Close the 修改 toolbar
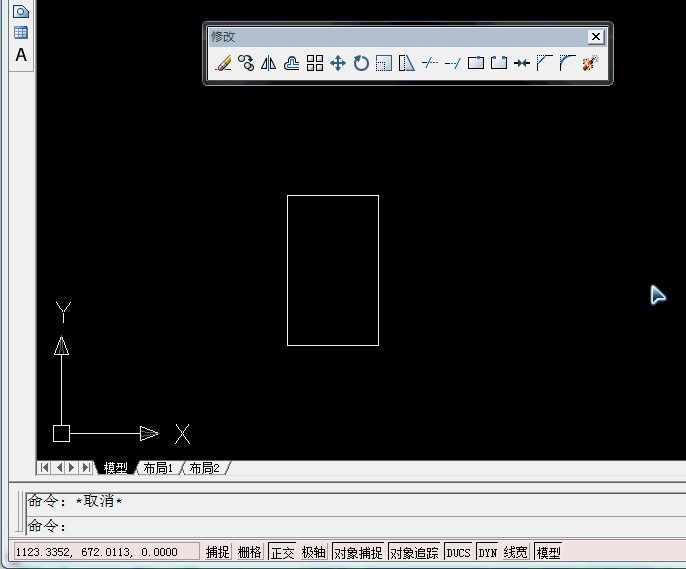686x569 pixels. (596, 37)
